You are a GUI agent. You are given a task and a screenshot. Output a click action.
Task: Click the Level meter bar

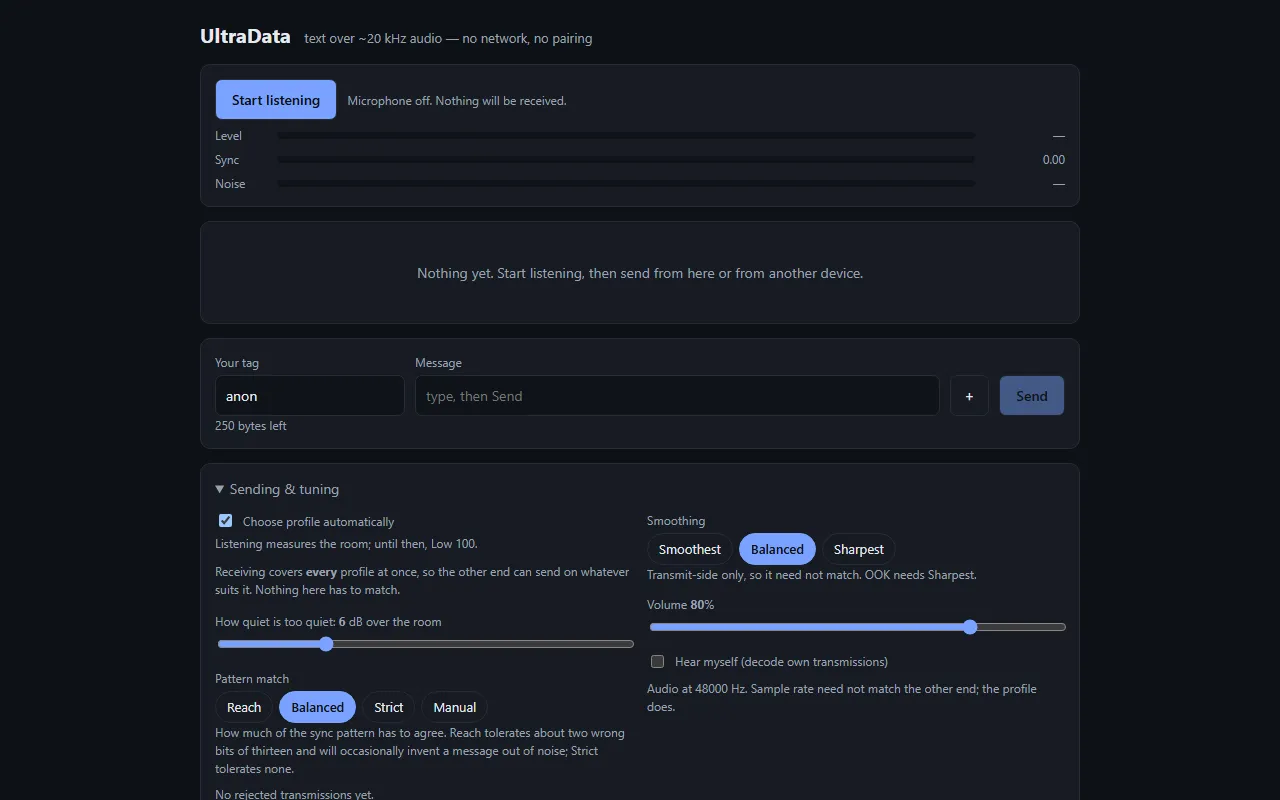click(626, 136)
